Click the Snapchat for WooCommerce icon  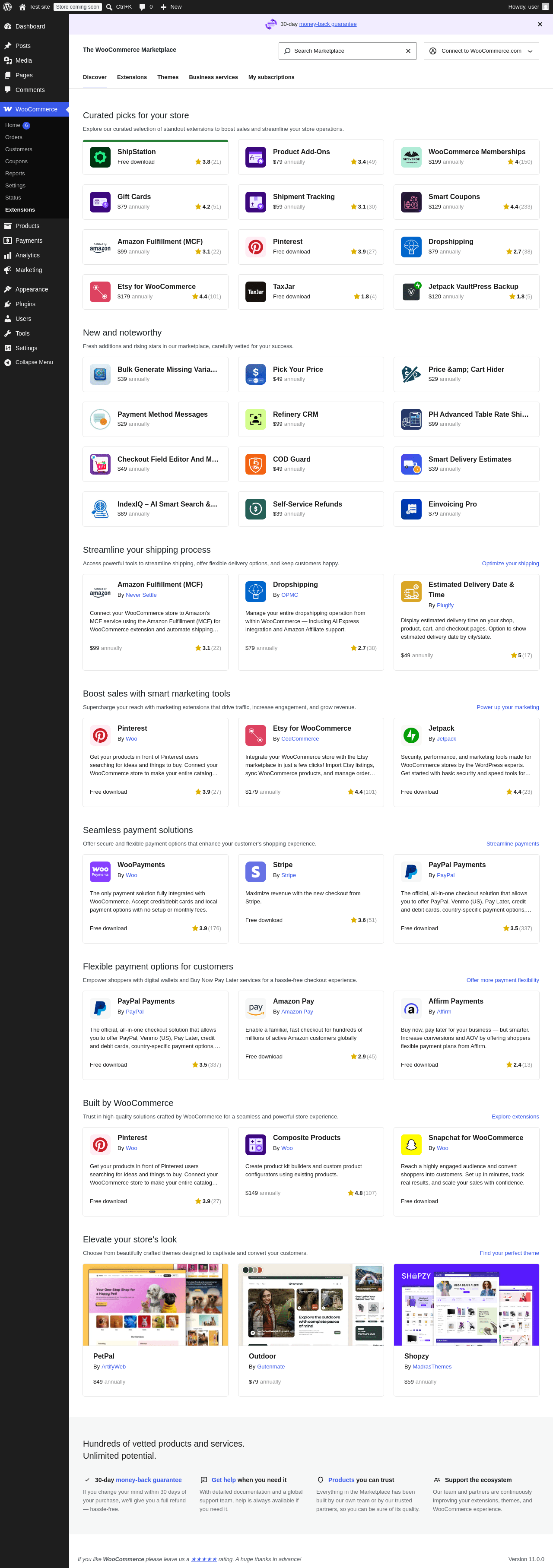coord(411,1144)
